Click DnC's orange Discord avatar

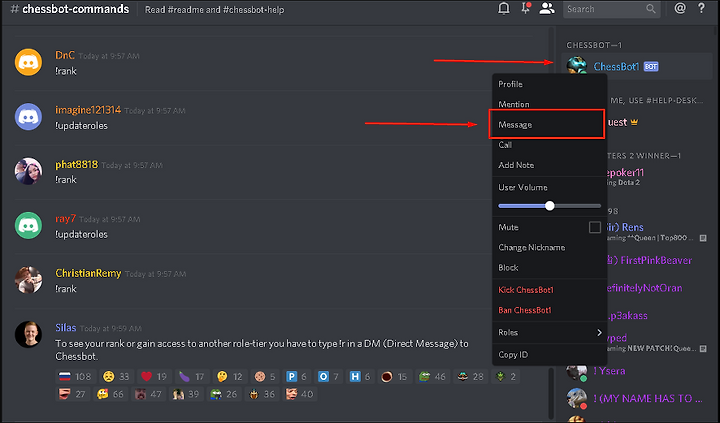coord(28,62)
